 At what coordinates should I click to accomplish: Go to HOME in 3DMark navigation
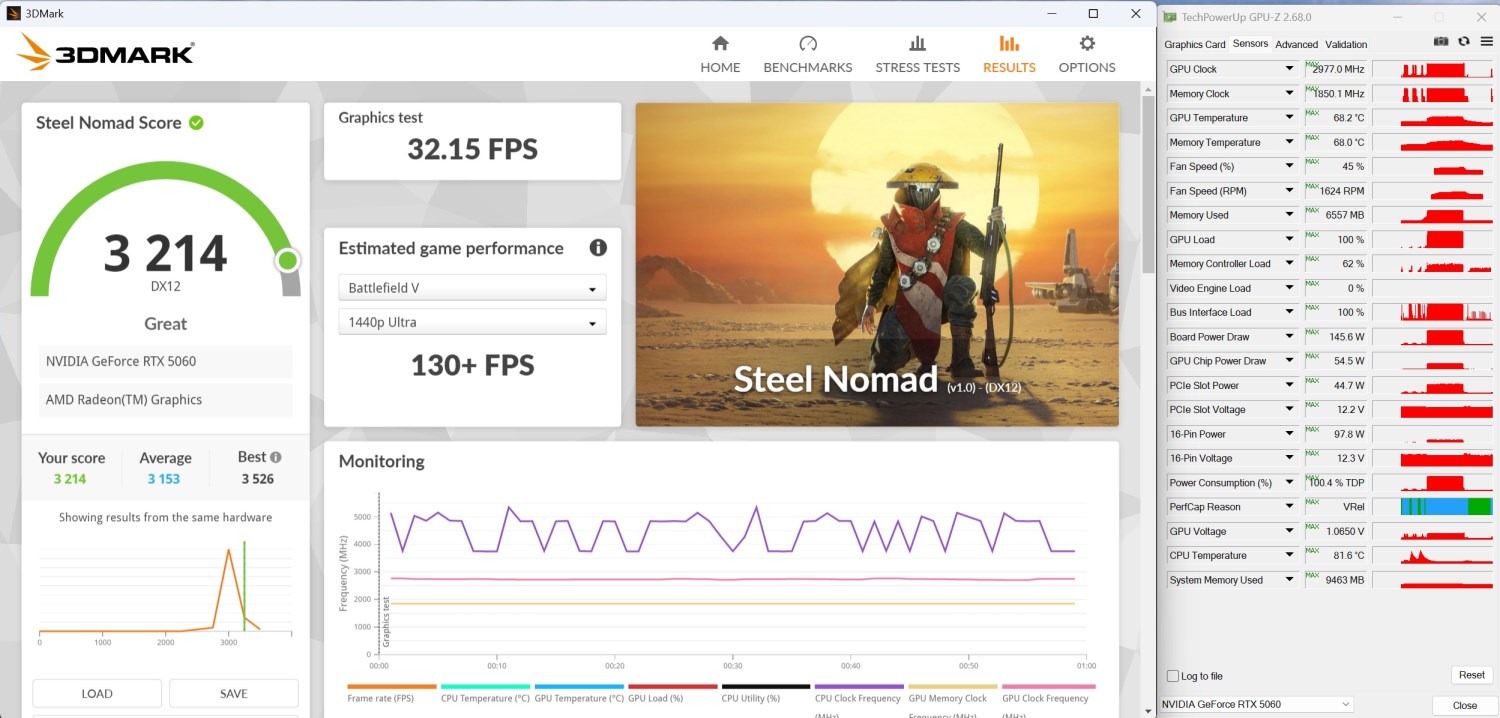pos(720,55)
